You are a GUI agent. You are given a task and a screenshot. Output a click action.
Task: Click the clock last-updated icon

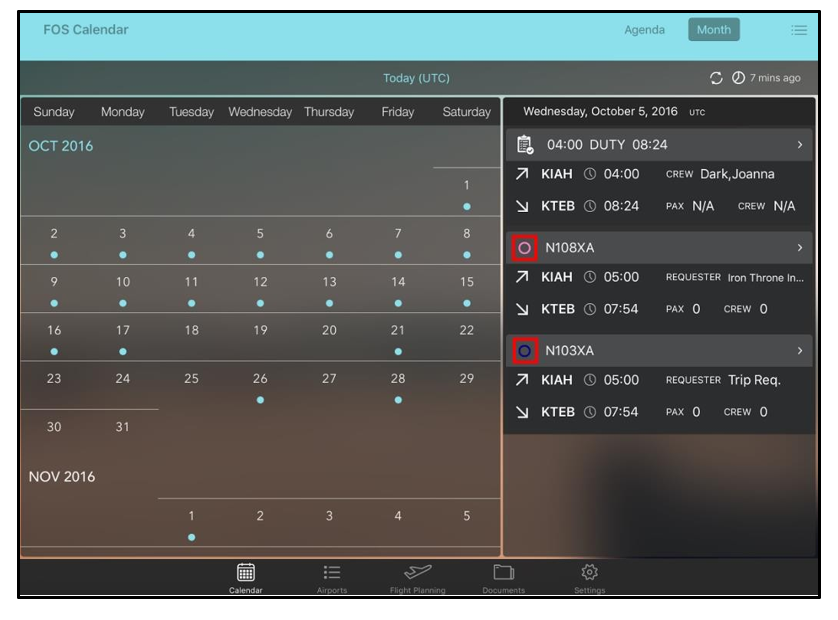[x=738, y=78]
